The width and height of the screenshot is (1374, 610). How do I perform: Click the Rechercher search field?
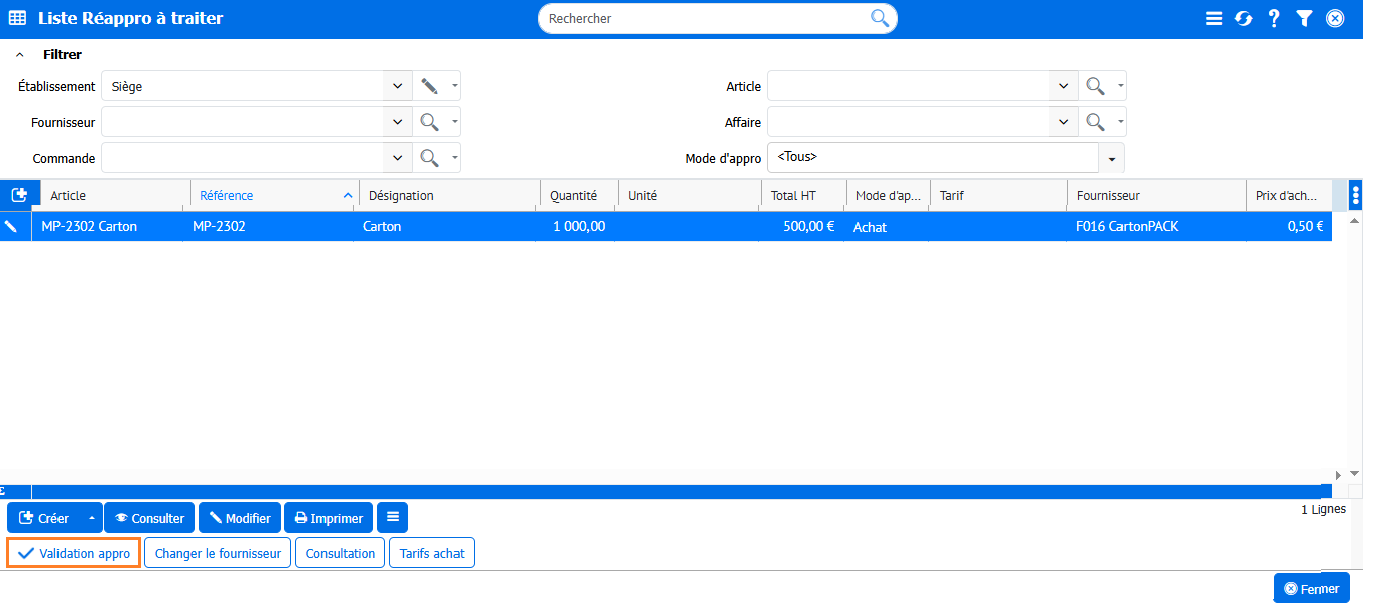tap(705, 19)
